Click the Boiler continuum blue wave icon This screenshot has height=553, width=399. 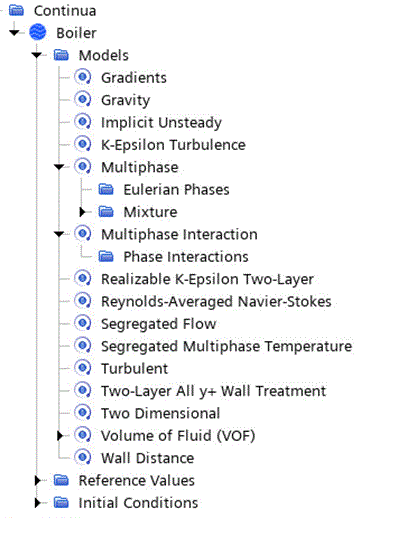pos(38,32)
